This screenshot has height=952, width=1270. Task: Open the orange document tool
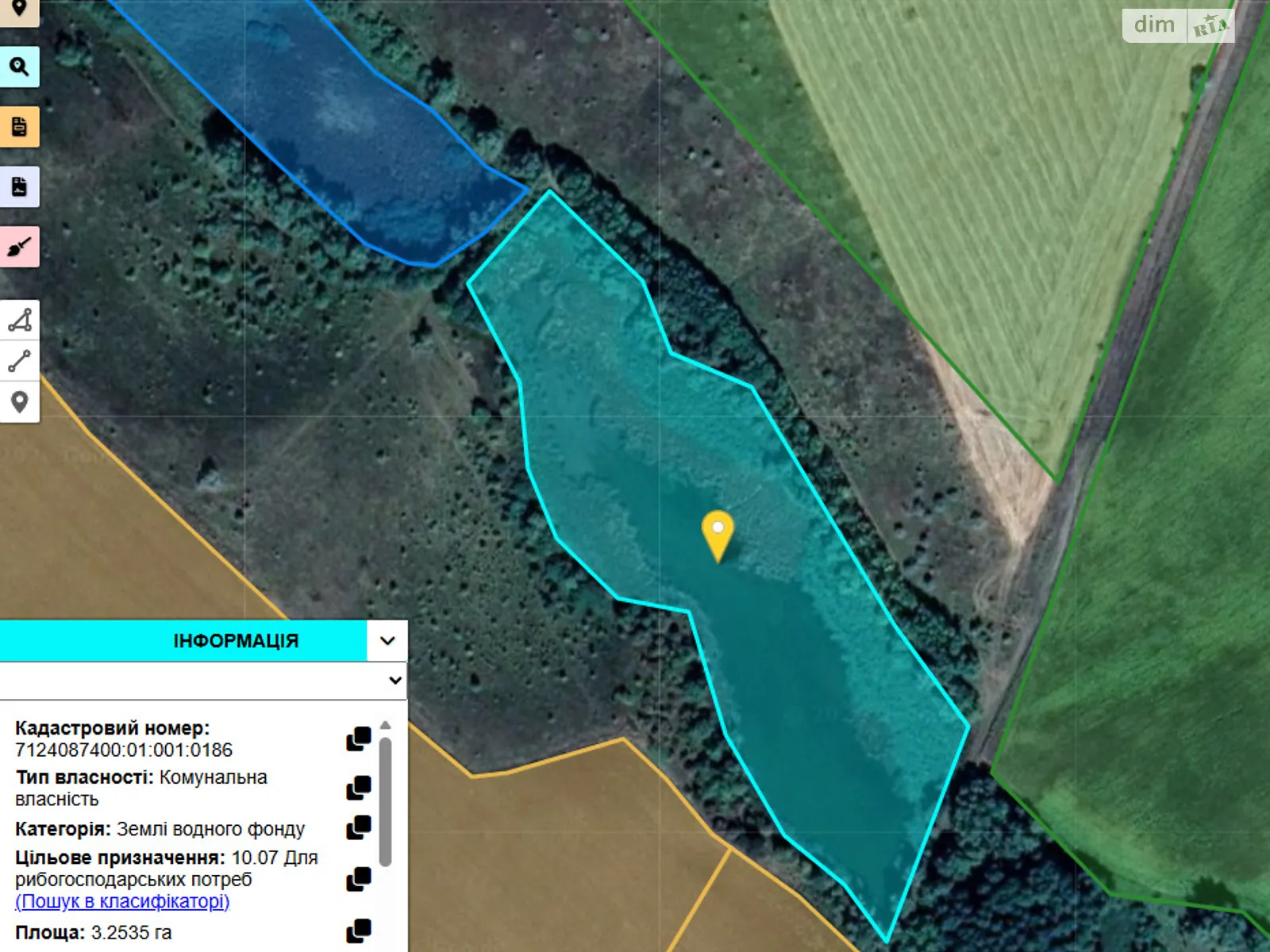click(19, 127)
